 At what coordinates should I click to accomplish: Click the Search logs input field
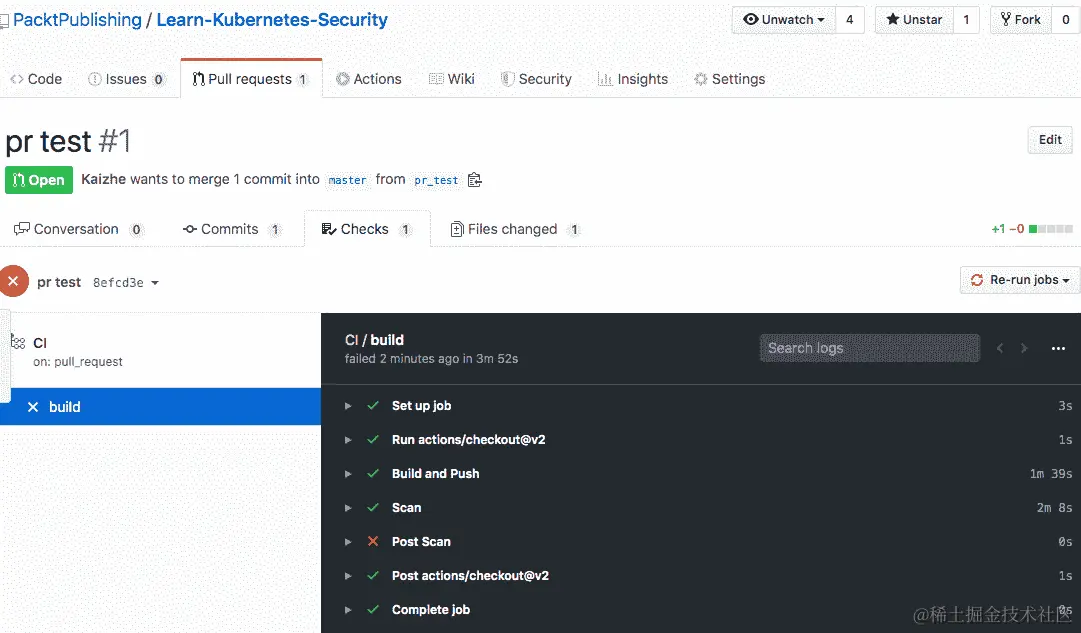[869, 348]
